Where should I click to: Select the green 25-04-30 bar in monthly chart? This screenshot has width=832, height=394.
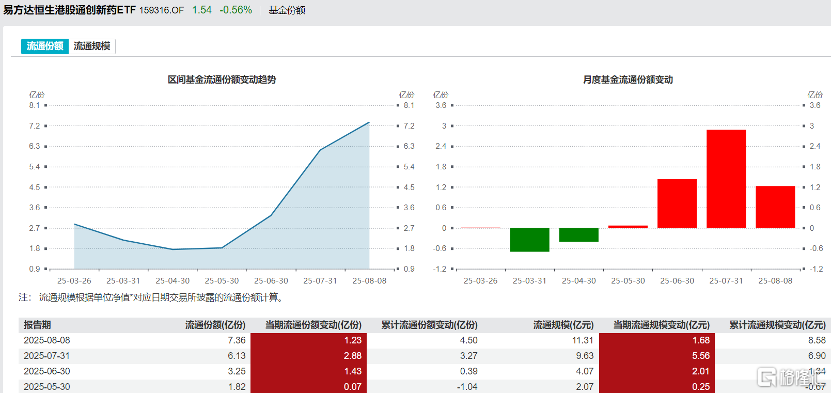[x=579, y=235]
